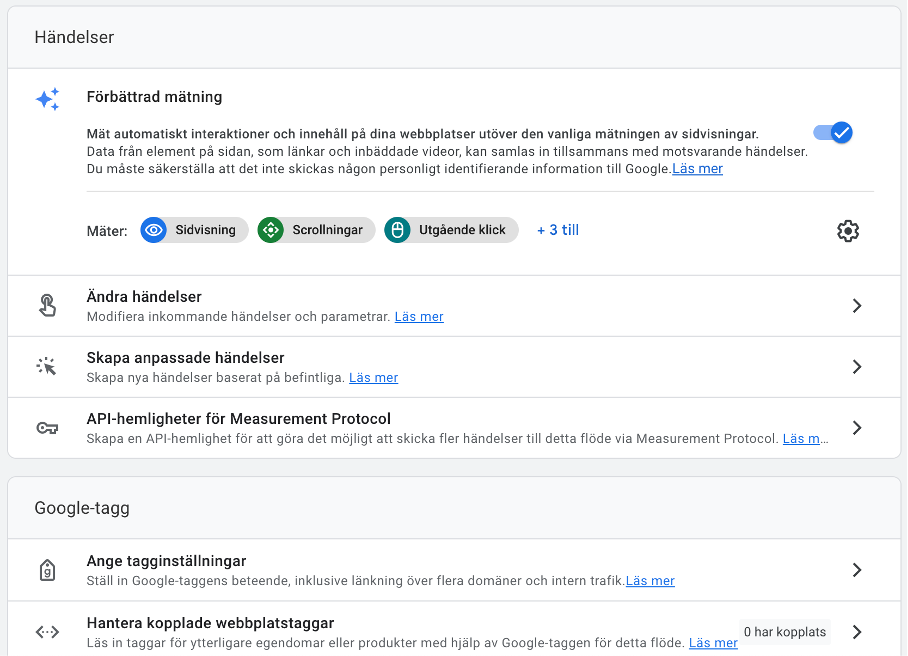The image size is (908, 656).
Task: Open Läs mer link for kopplade webbplatstaggar
Action: coord(713,643)
